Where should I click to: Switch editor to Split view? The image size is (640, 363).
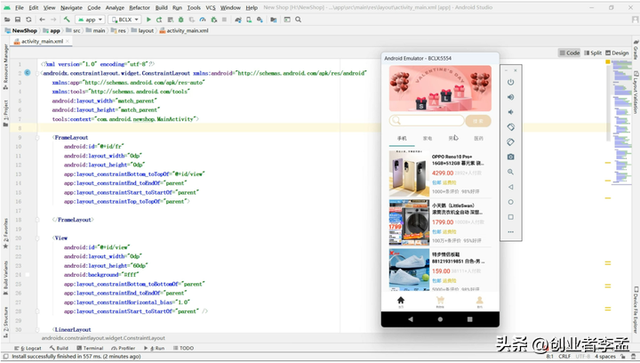[x=593, y=53]
